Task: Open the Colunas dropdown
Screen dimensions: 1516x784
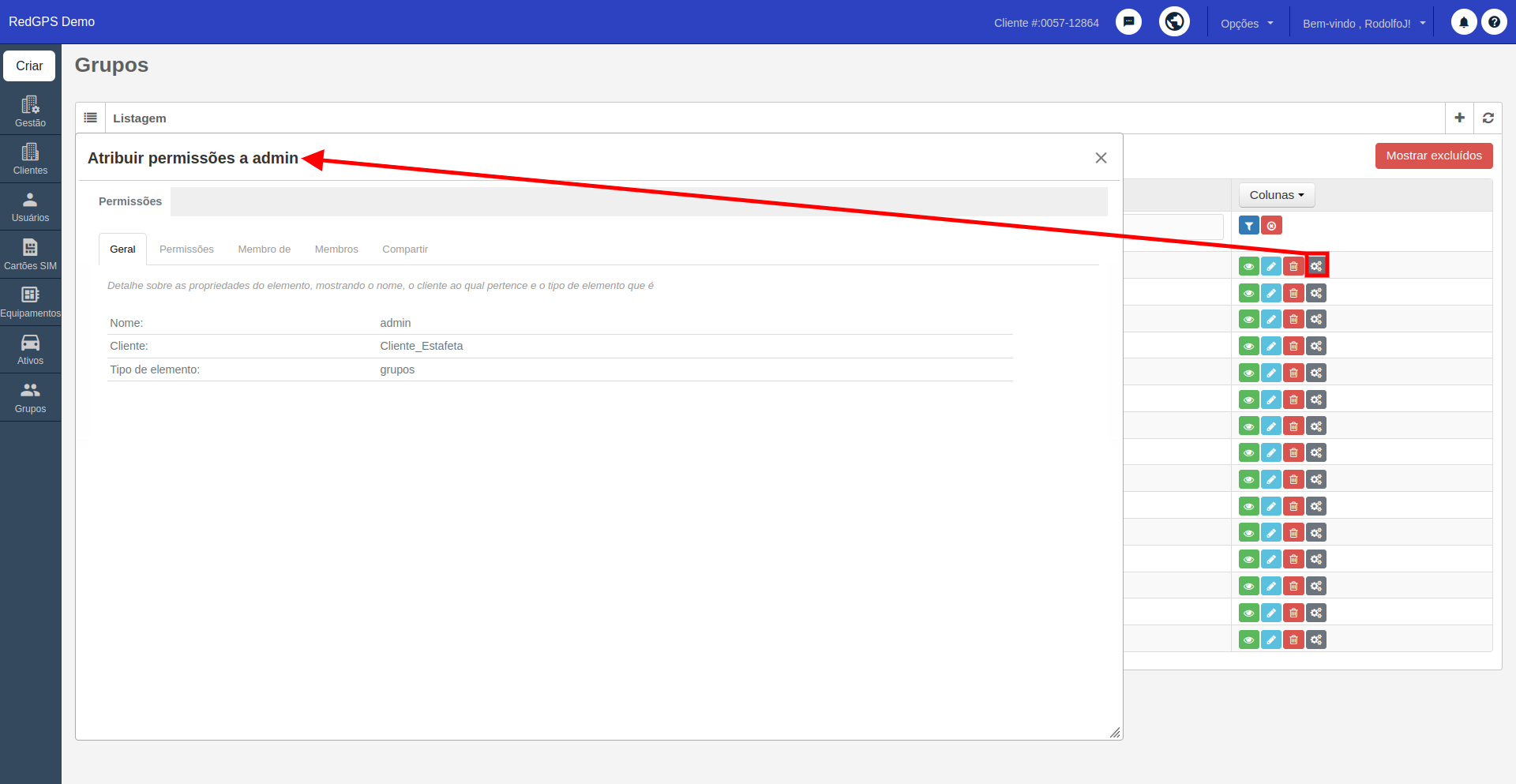Action: point(1277,195)
